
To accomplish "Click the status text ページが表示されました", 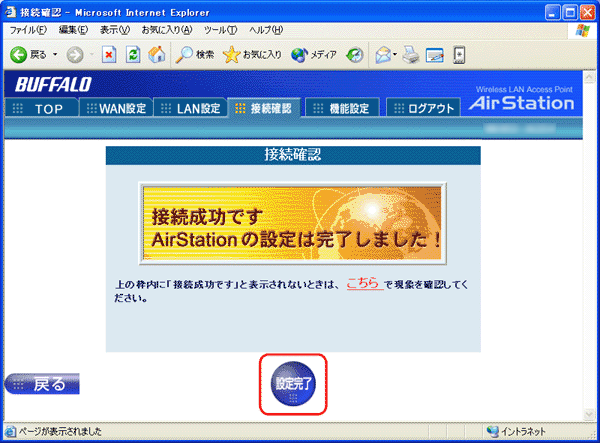I will coord(60,432).
